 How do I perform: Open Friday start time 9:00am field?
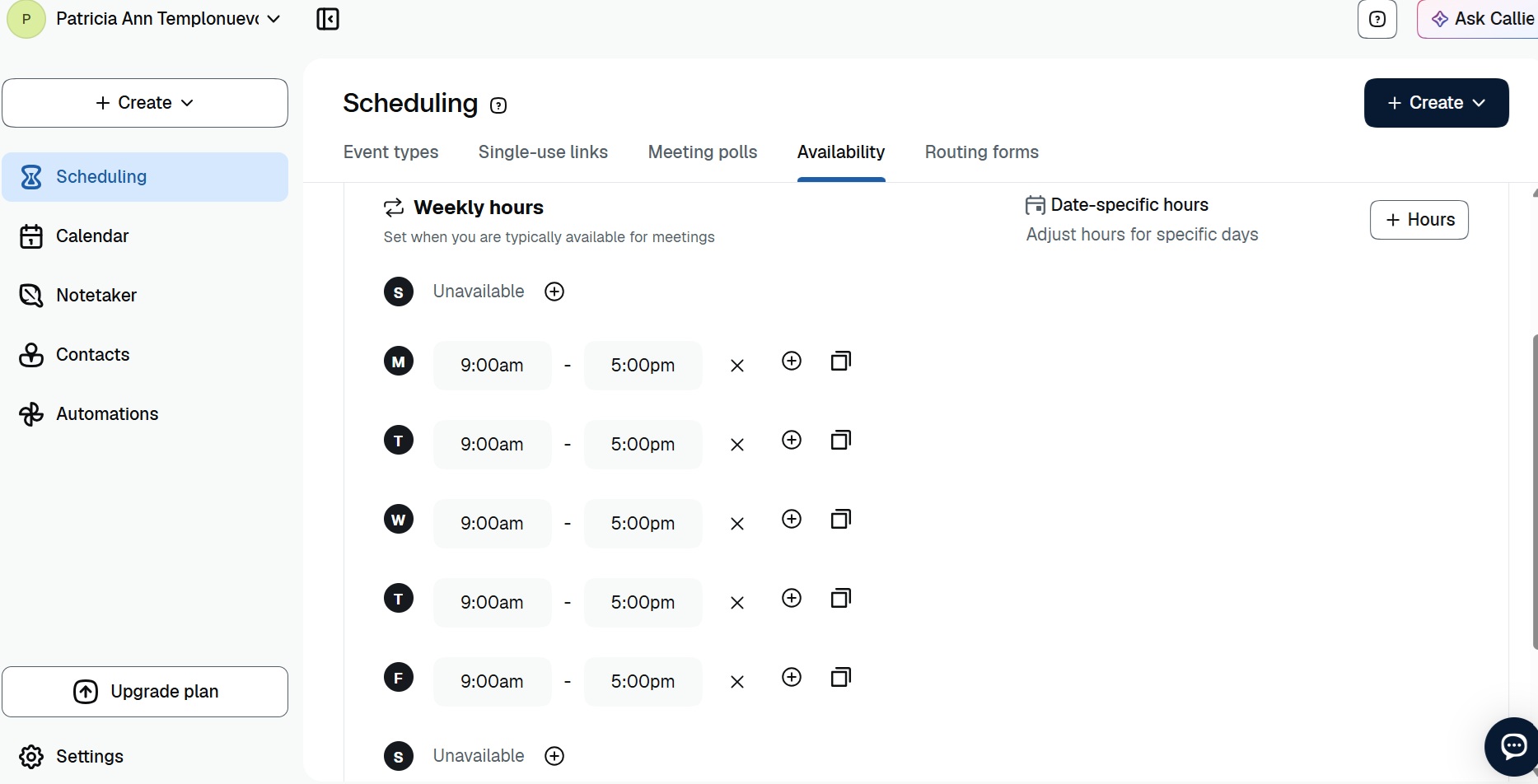tap(492, 682)
